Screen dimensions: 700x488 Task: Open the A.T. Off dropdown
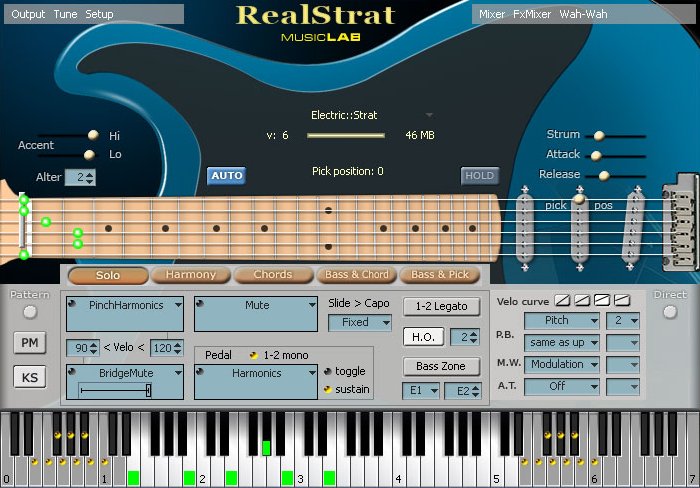point(562,386)
